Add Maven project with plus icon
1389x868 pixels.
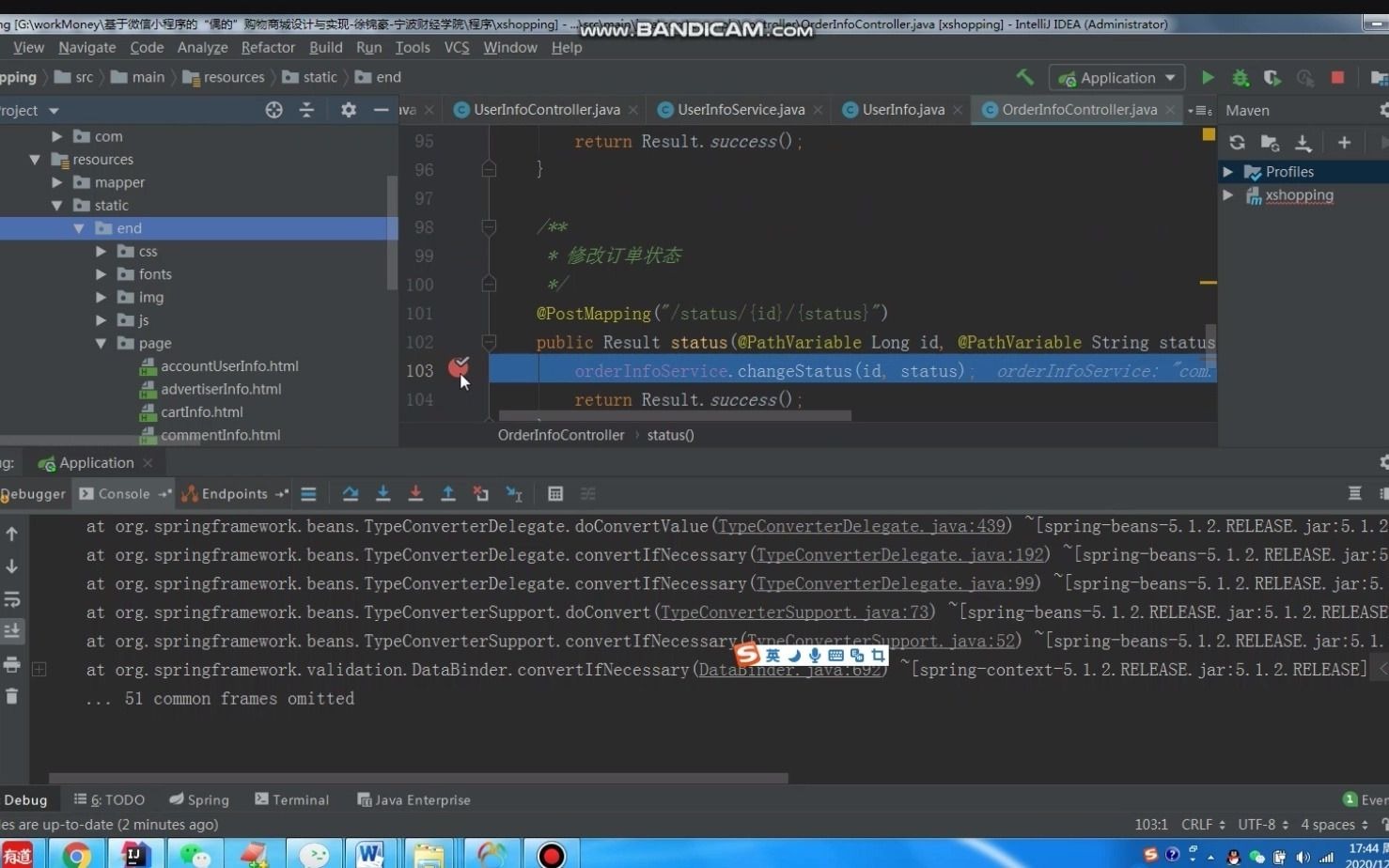pyautogui.click(x=1344, y=143)
